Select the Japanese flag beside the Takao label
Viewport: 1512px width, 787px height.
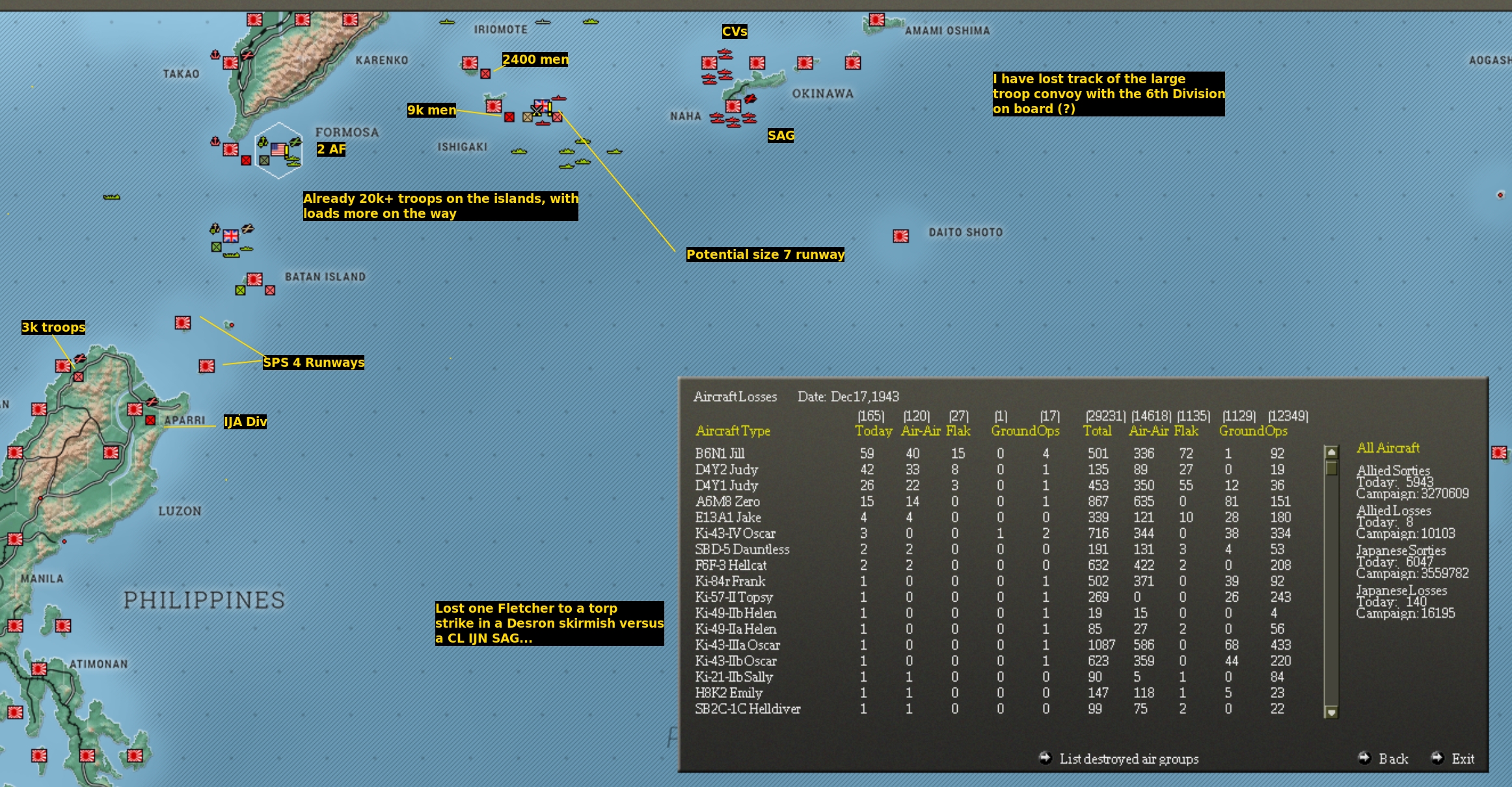[230, 62]
